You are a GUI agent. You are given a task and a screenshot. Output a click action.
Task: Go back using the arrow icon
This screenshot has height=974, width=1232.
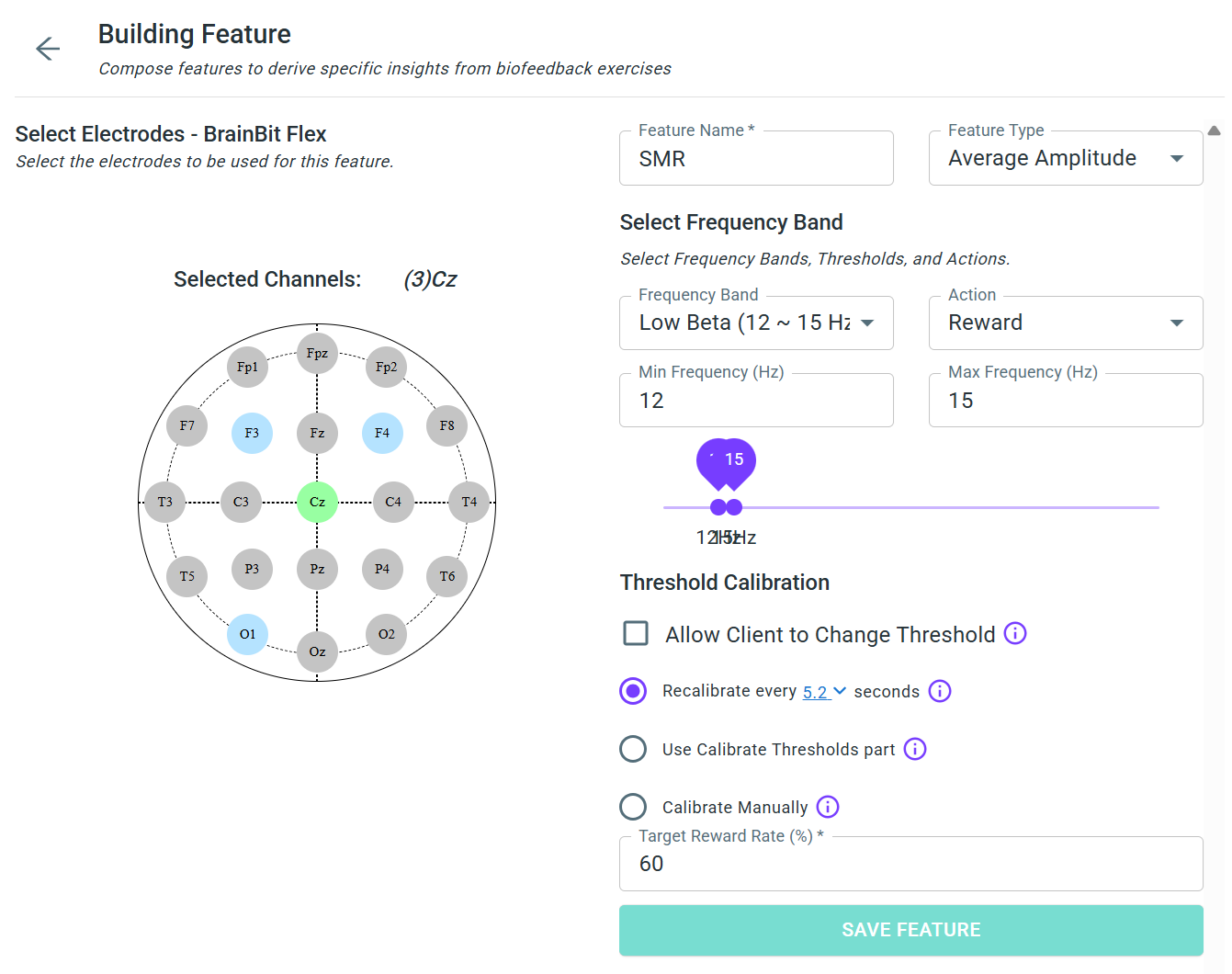48,49
